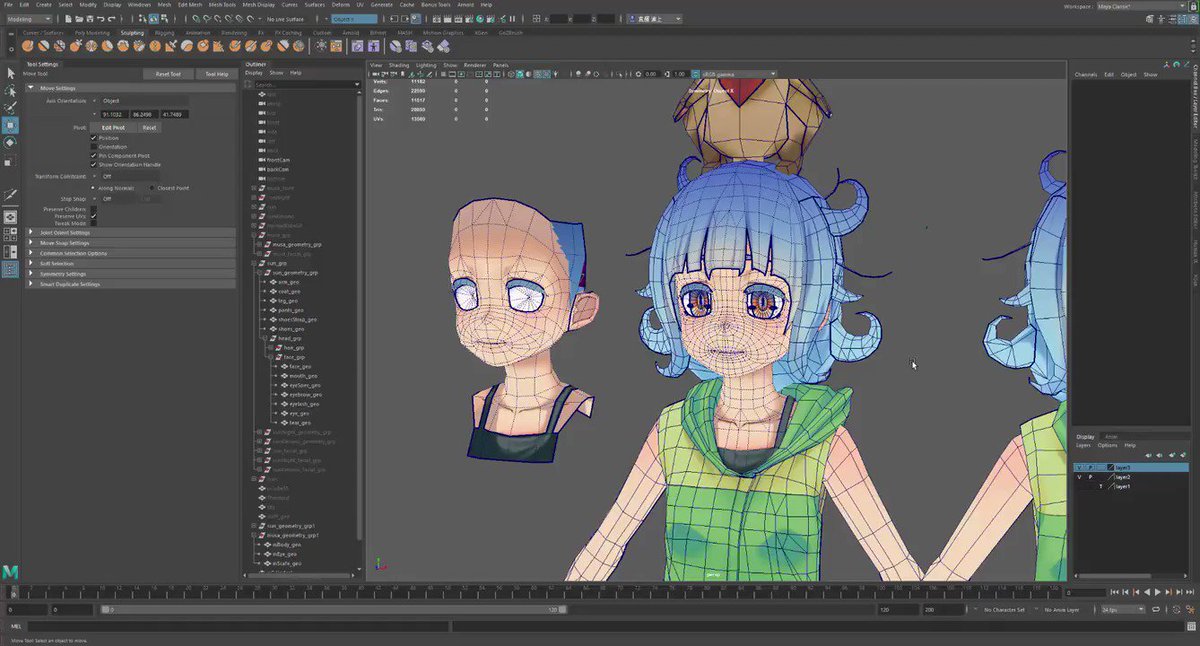Switch to four-view layout icon
Image resolution: width=1200 pixels, height=646 pixels.
10,235
